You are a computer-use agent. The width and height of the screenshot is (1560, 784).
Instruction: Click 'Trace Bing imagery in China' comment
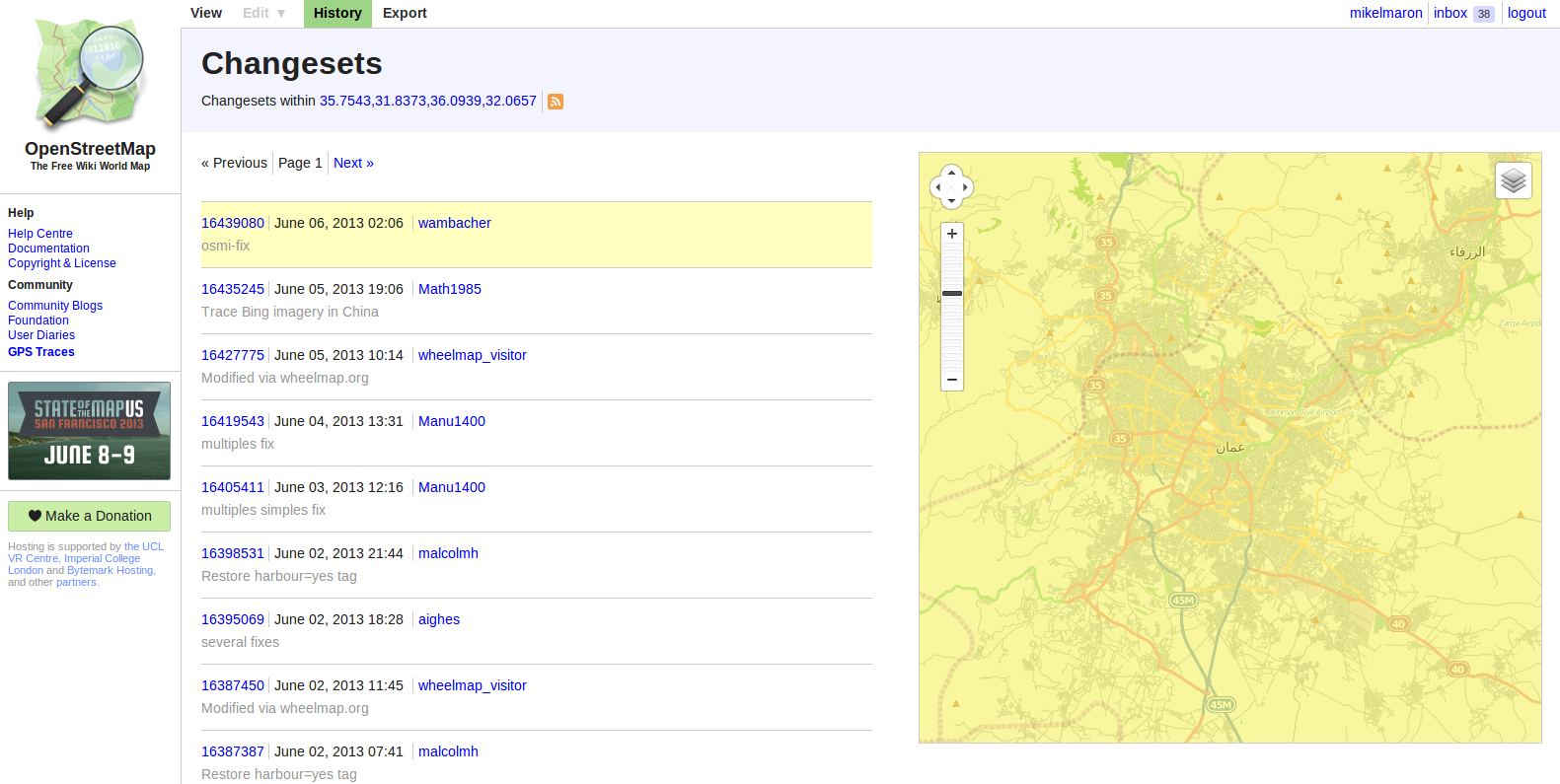(290, 312)
